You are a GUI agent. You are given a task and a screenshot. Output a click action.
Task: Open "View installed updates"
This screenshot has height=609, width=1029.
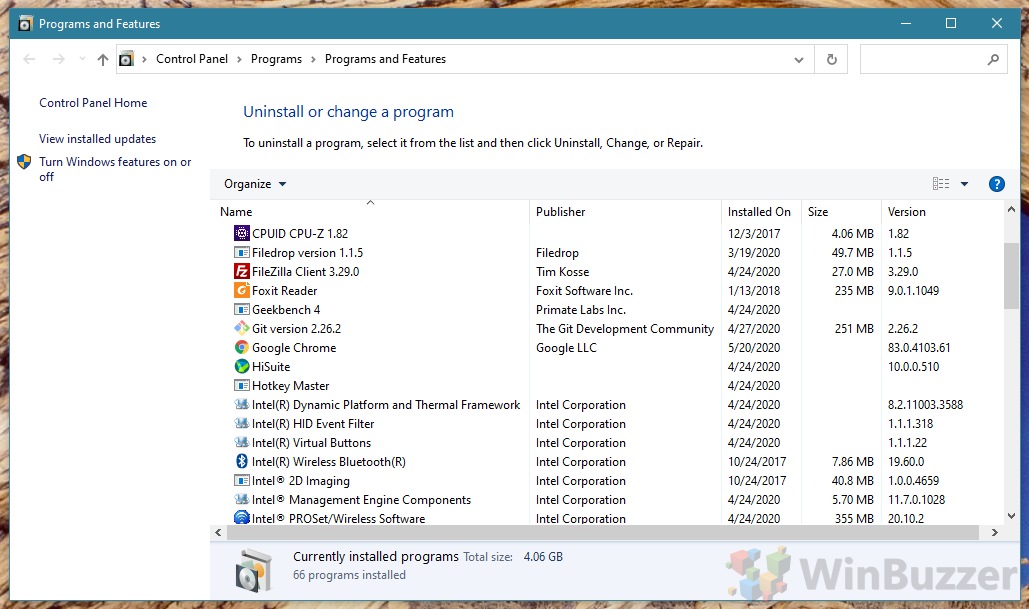[96, 138]
